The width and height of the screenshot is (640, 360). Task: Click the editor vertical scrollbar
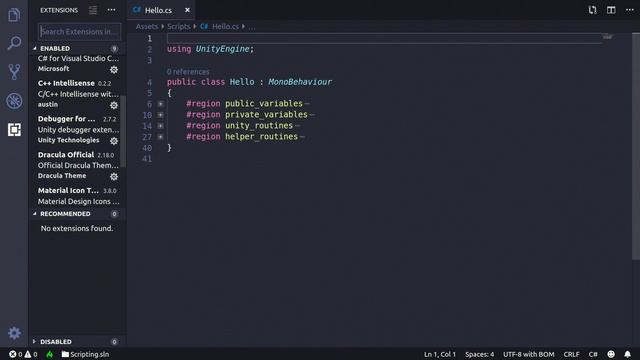pos(636,146)
